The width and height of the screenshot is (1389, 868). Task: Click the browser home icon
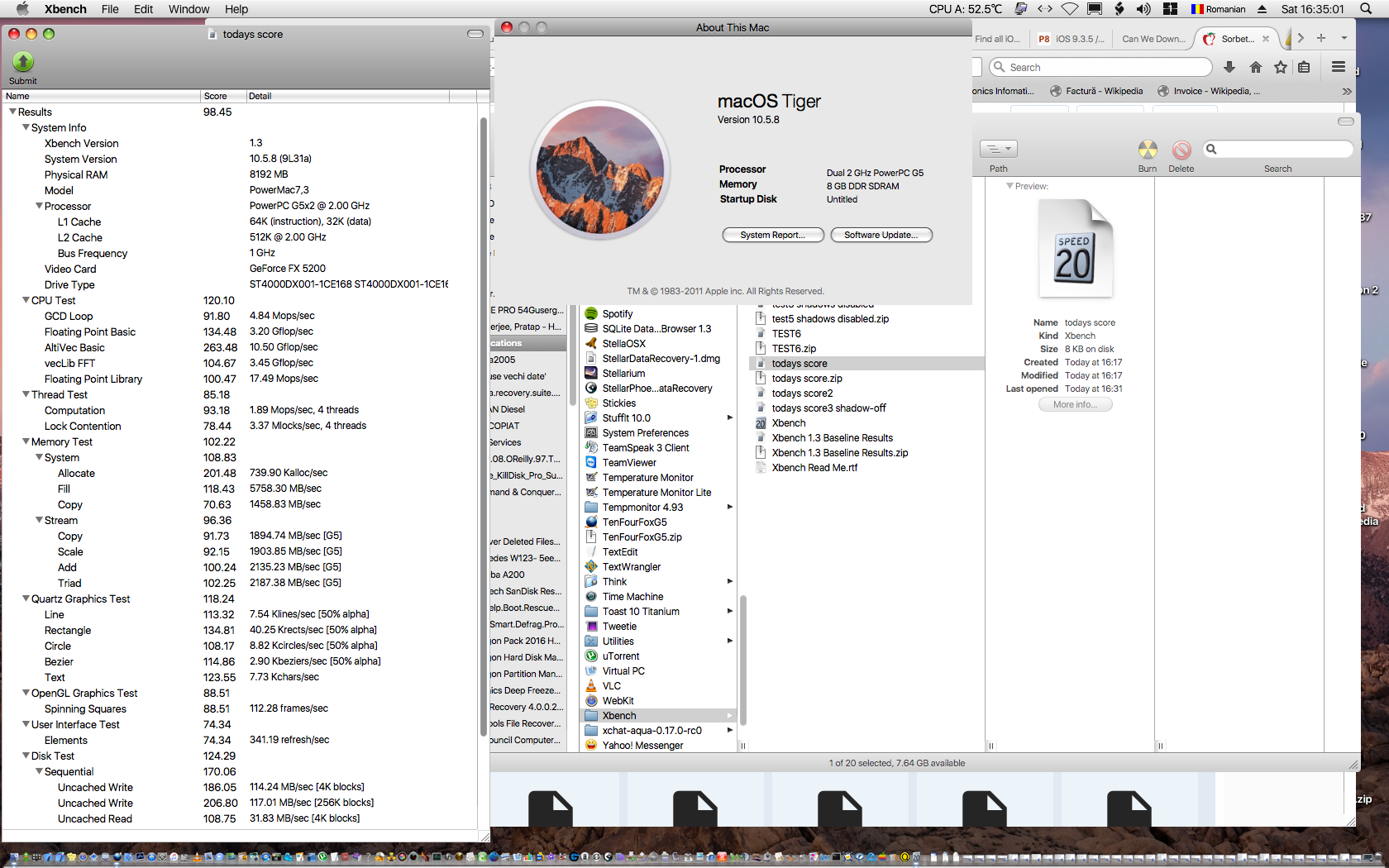[x=1256, y=67]
